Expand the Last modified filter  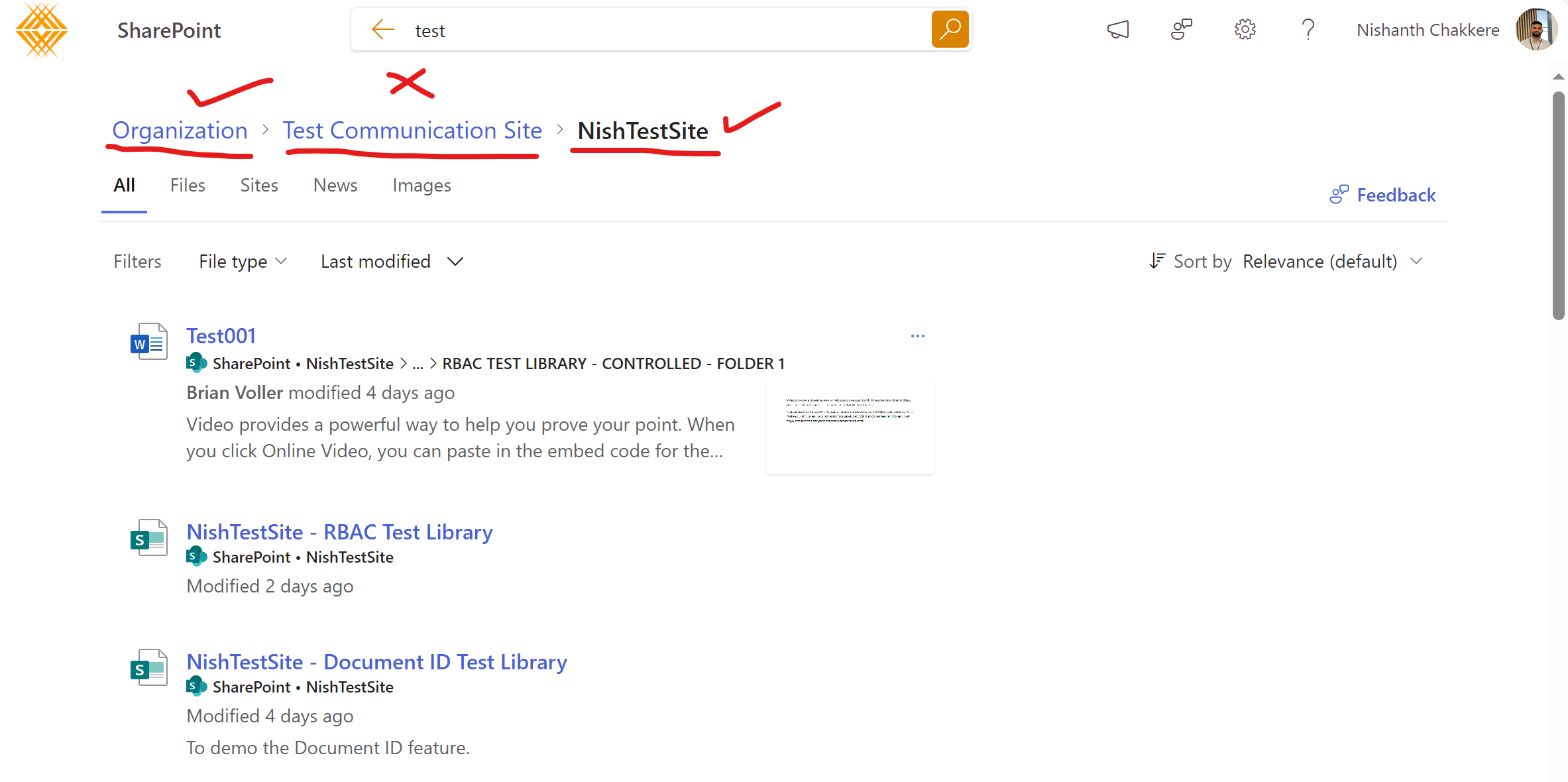[x=392, y=262]
